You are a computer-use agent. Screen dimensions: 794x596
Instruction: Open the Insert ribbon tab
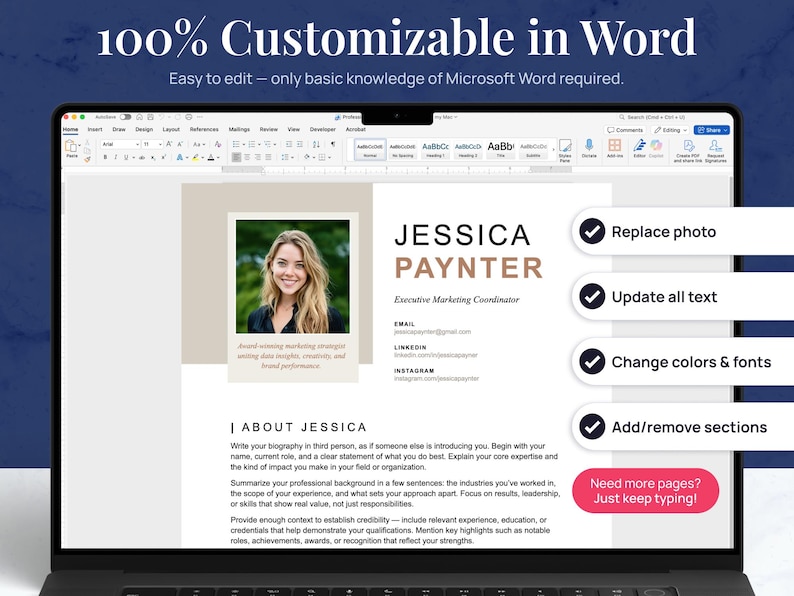(x=95, y=130)
